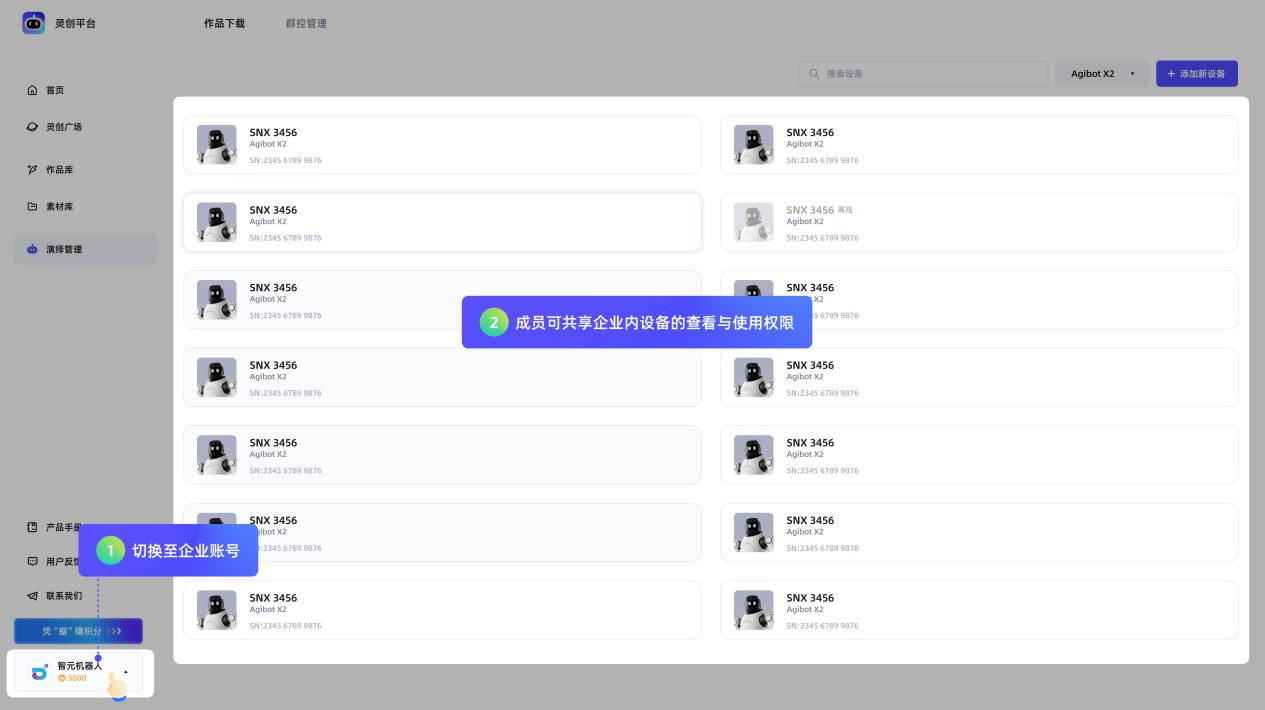Select the 作品下载 tab
Viewport: 1265px width, 710px height.
[224, 23]
